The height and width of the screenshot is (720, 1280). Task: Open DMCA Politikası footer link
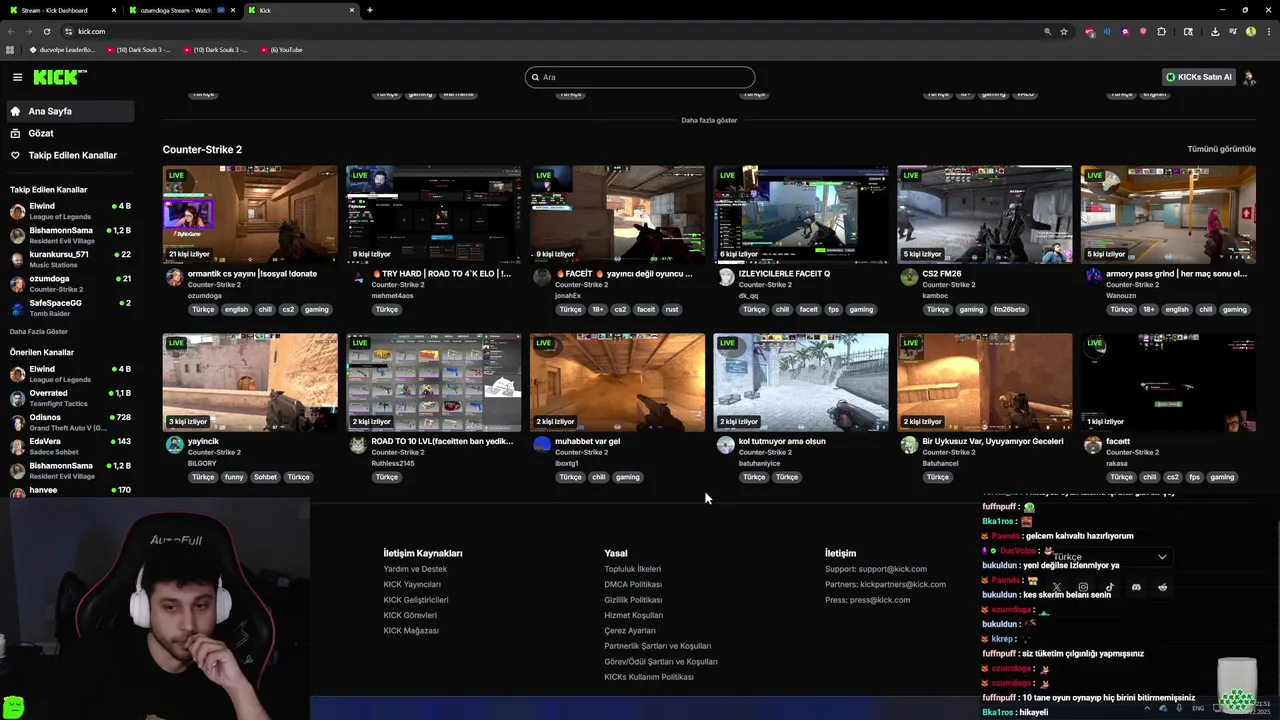pyautogui.click(x=633, y=584)
